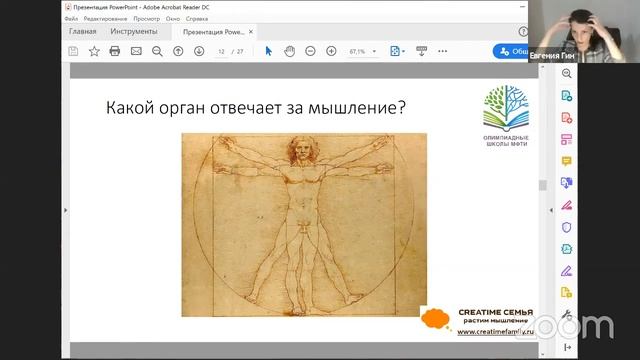Open the www.creatimefamily.ru link
The height and width of the screenshot is (360, 640).
[x=495, y=332]
